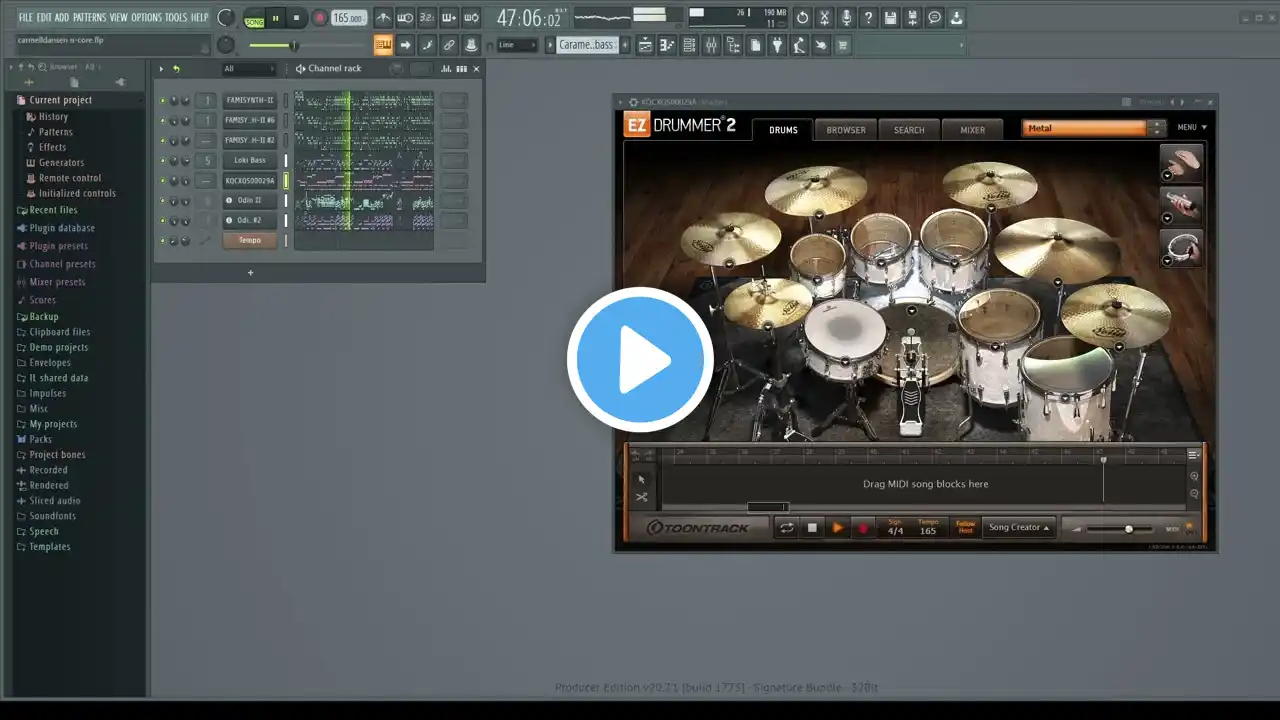1280x720 pixels.
Task: Select the FAMISYNTH-II channel button
Action: coord(249,100)
